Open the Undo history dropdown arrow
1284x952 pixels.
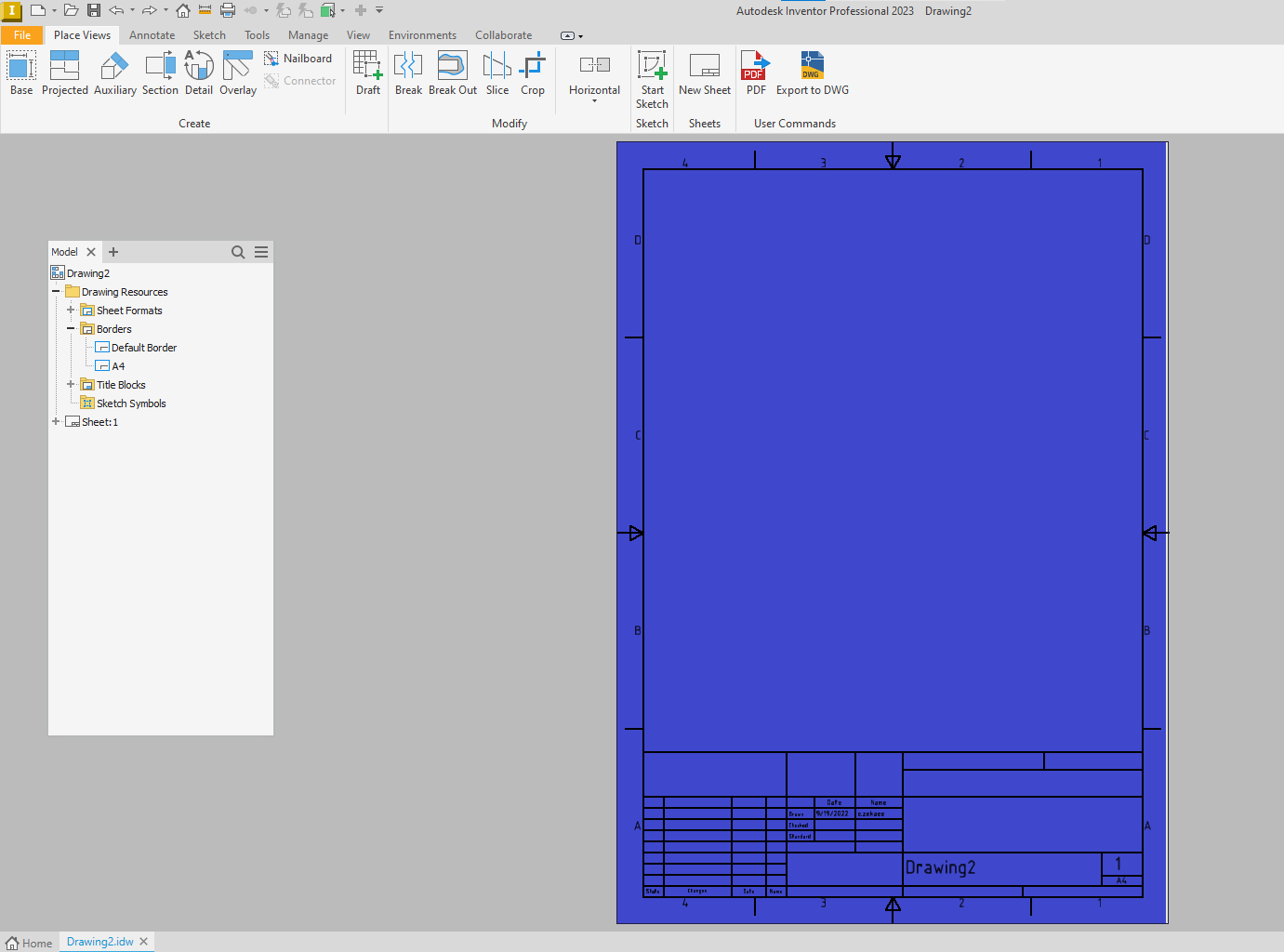[132, 11]
